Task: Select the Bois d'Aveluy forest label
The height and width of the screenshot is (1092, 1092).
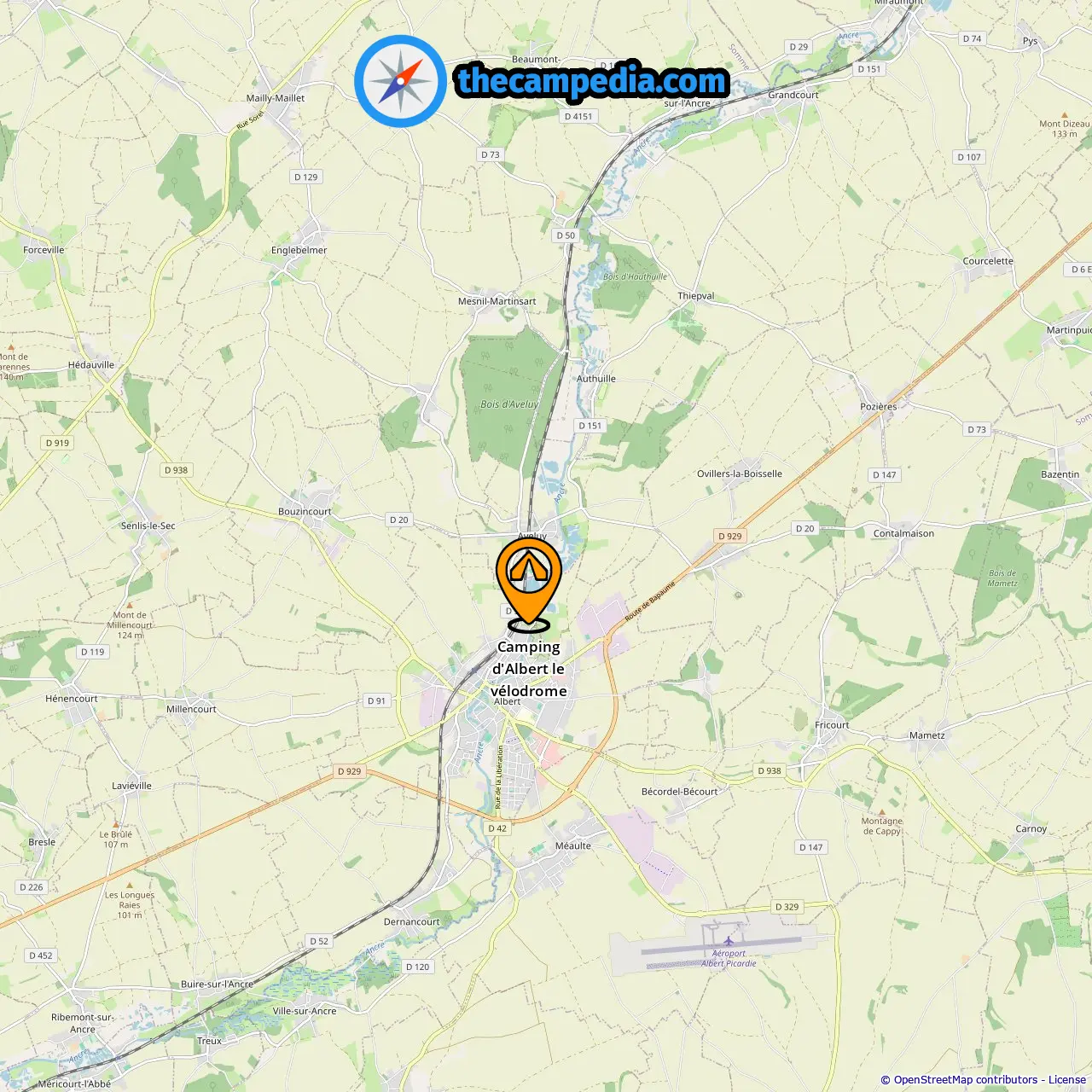Action: tap(509, 404)
